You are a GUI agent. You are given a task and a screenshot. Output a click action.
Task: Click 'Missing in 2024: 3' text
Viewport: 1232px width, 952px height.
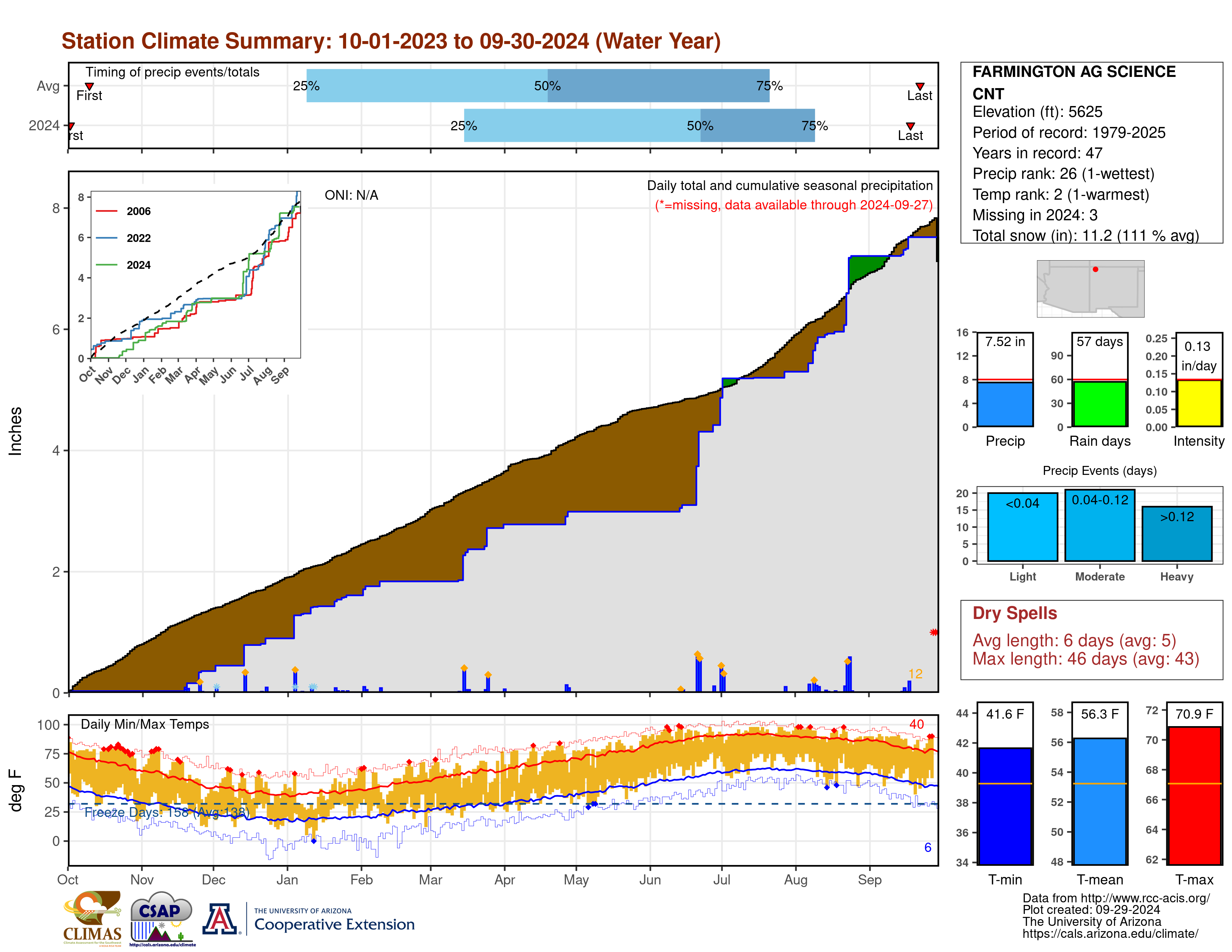[x=1035, y=215]
